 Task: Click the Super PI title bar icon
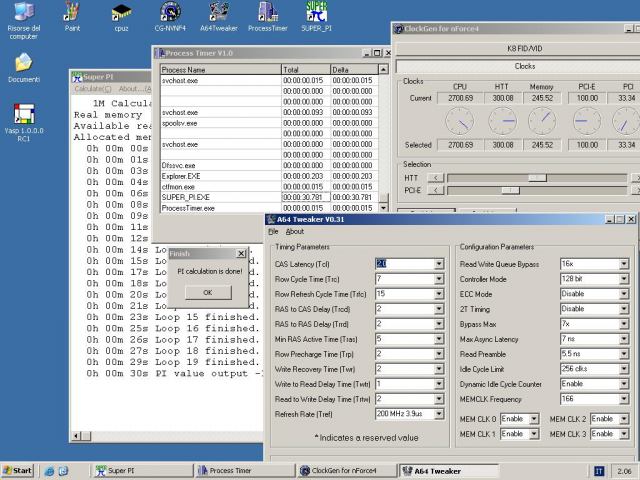pyautogui.click(x=77, y=77)
